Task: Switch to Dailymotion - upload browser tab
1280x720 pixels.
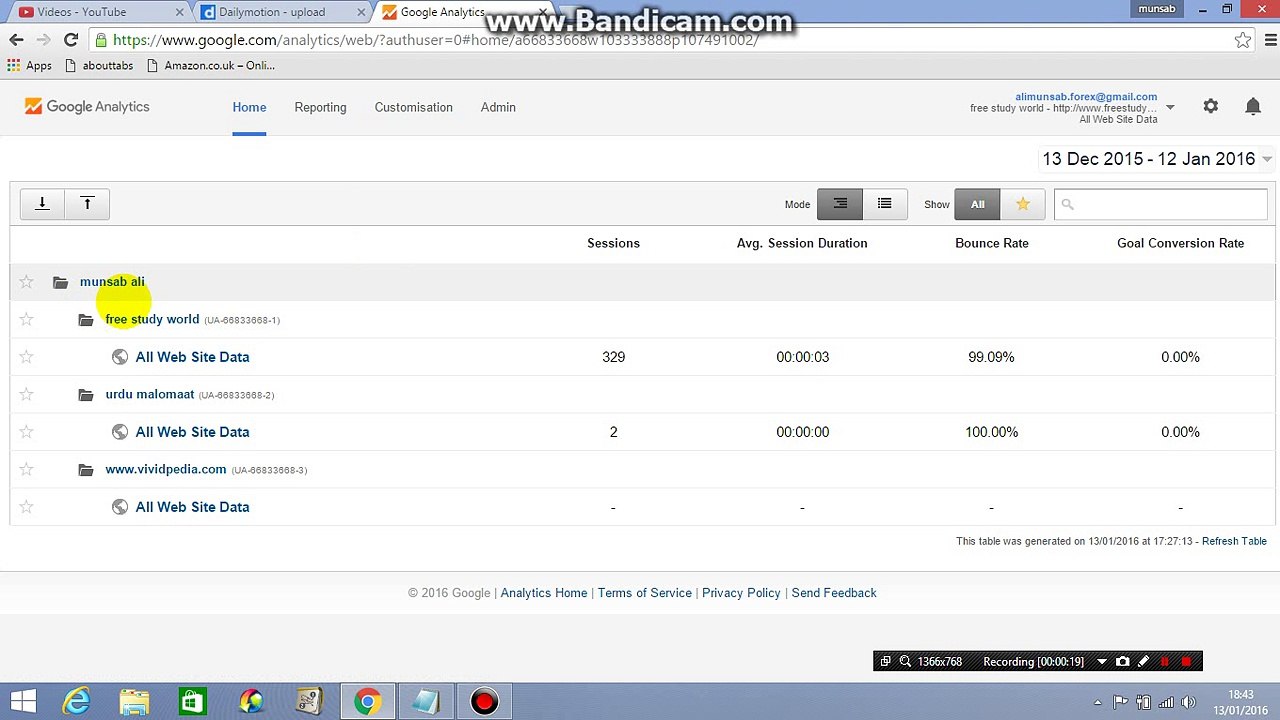Action: [x=281, y=12]
